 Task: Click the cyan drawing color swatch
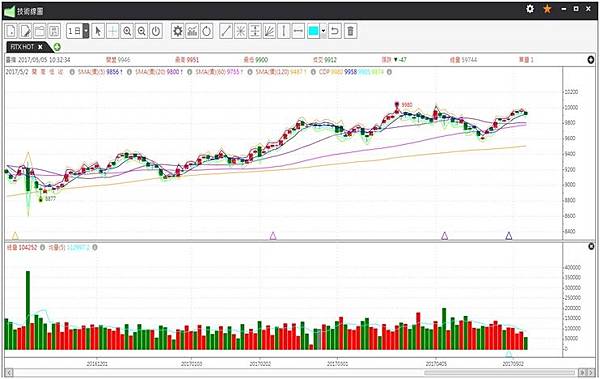point(313,31)
